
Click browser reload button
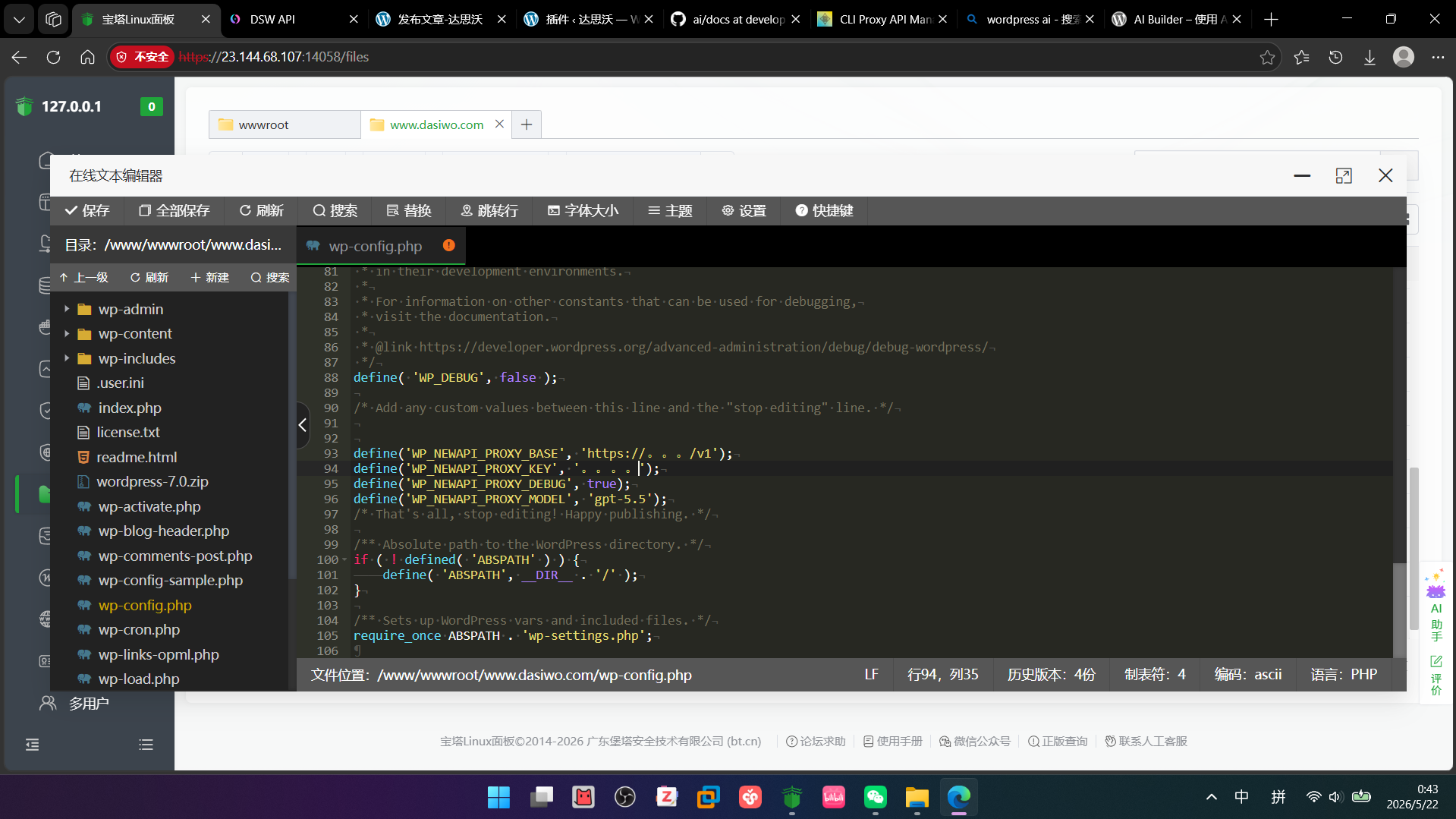[53, 57]
